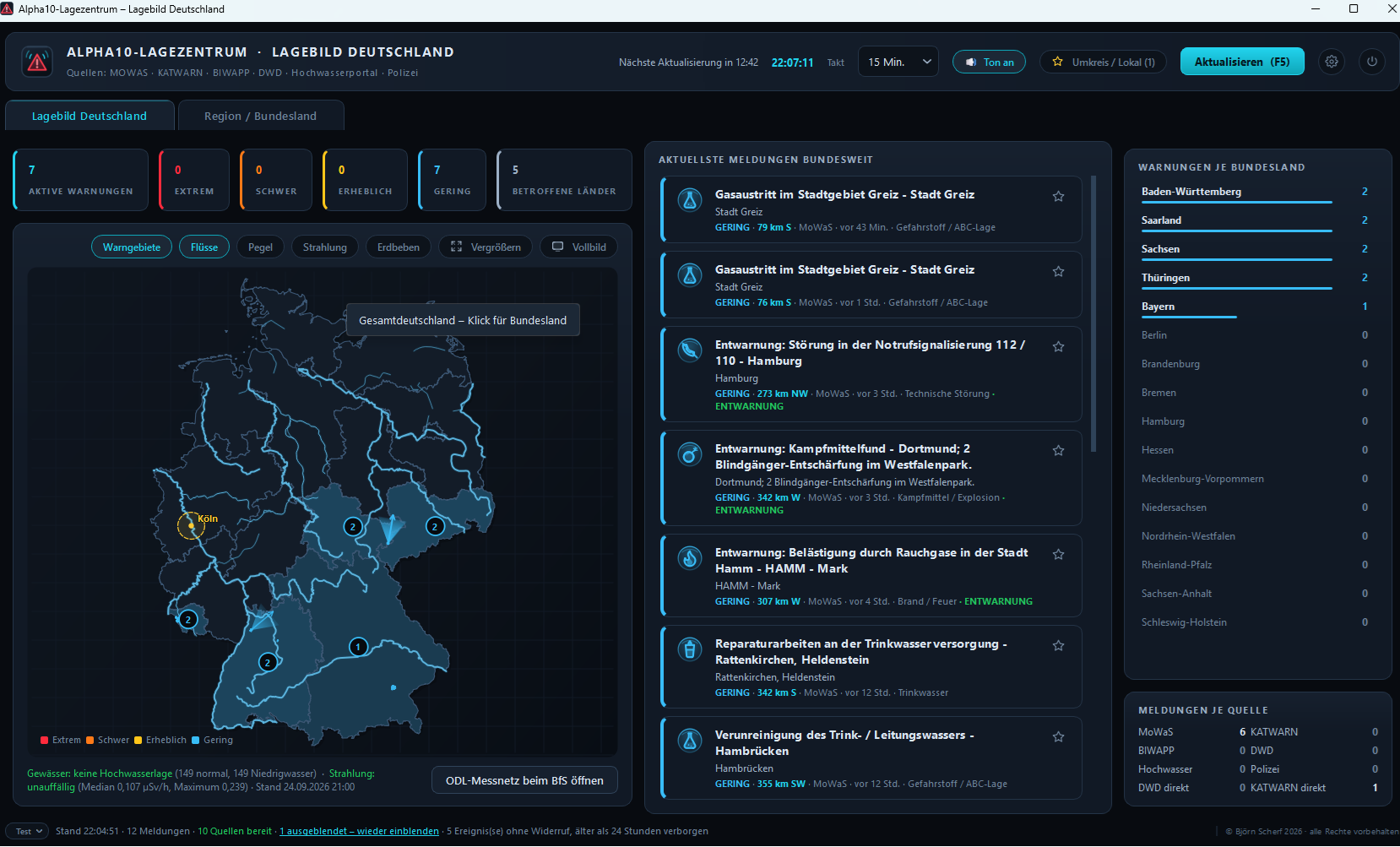Open Umkreis / Lokal (1) selector
1400x847 pixels.
1103,62
